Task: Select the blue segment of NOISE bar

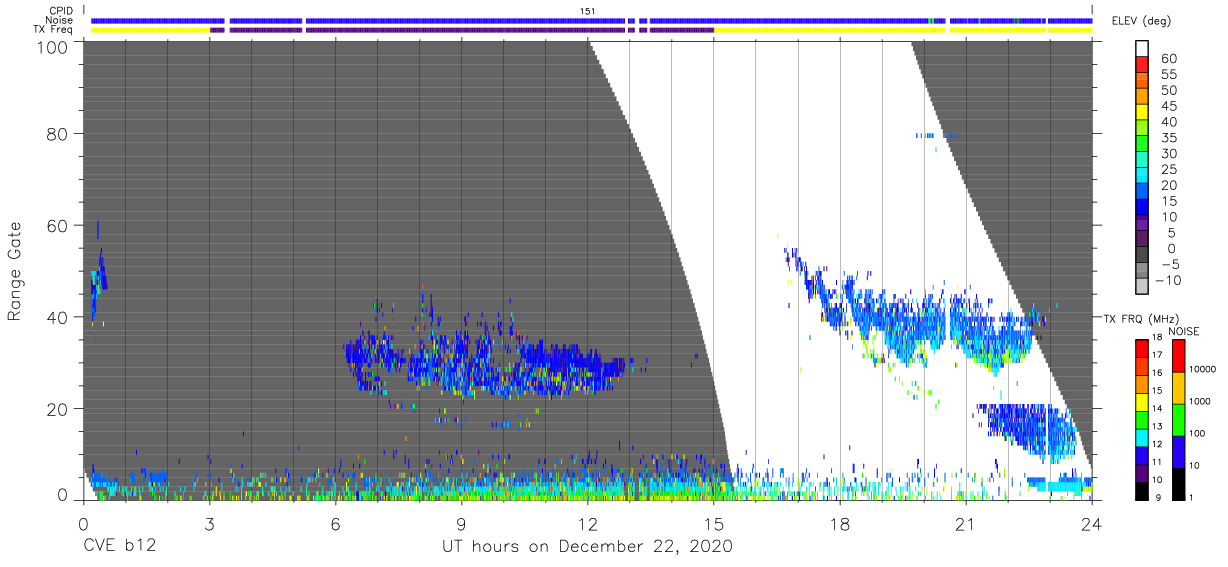Action: pos(1180,450)
